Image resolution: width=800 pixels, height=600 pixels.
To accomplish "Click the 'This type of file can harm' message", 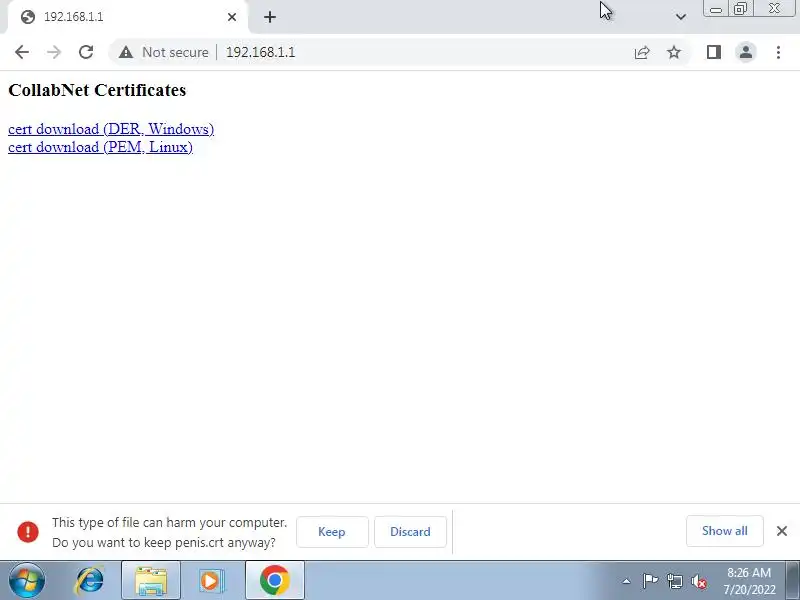I will click(x=169, y=532).
